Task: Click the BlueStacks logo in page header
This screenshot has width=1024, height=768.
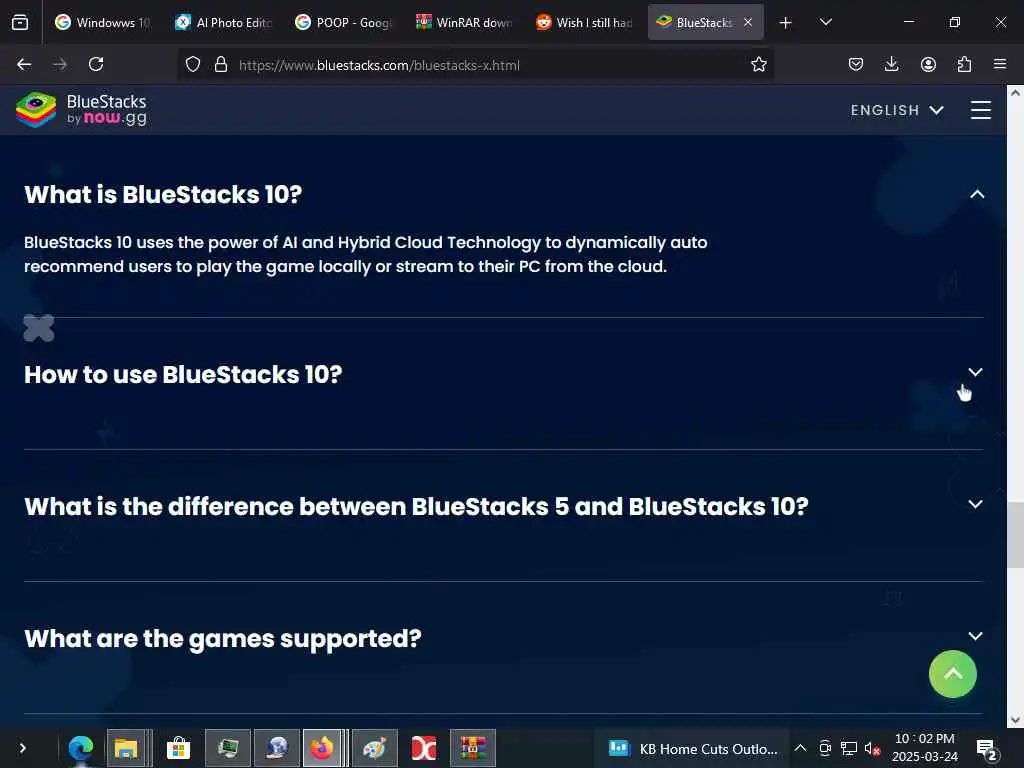Action: [x=82, y=110]
